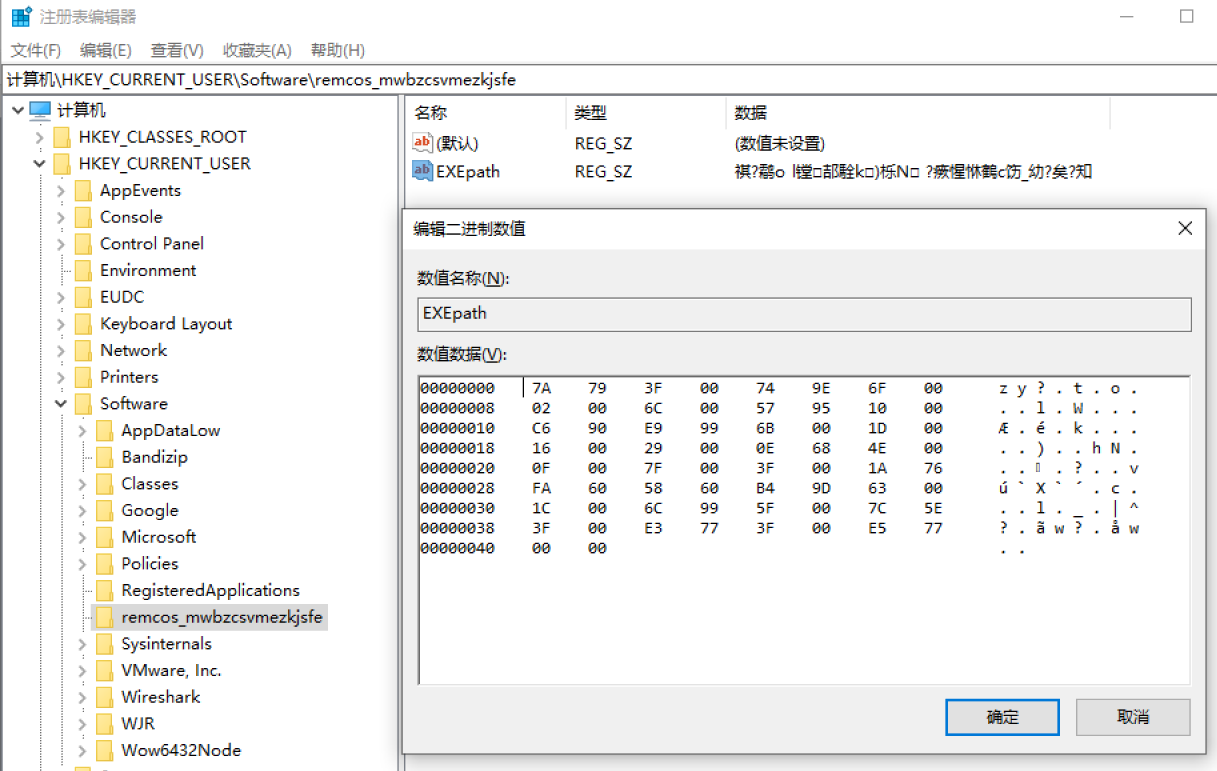Expand the AppEvents key arrow

coord(61,191)
